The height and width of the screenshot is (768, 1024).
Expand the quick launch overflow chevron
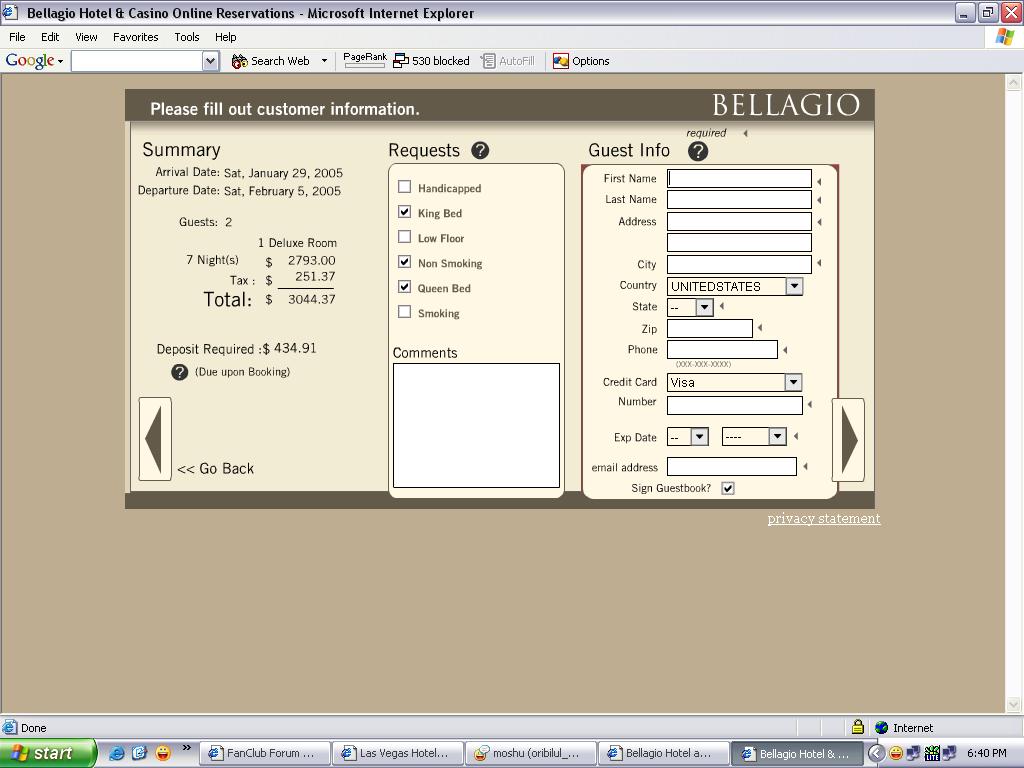(x=187, y=748)
